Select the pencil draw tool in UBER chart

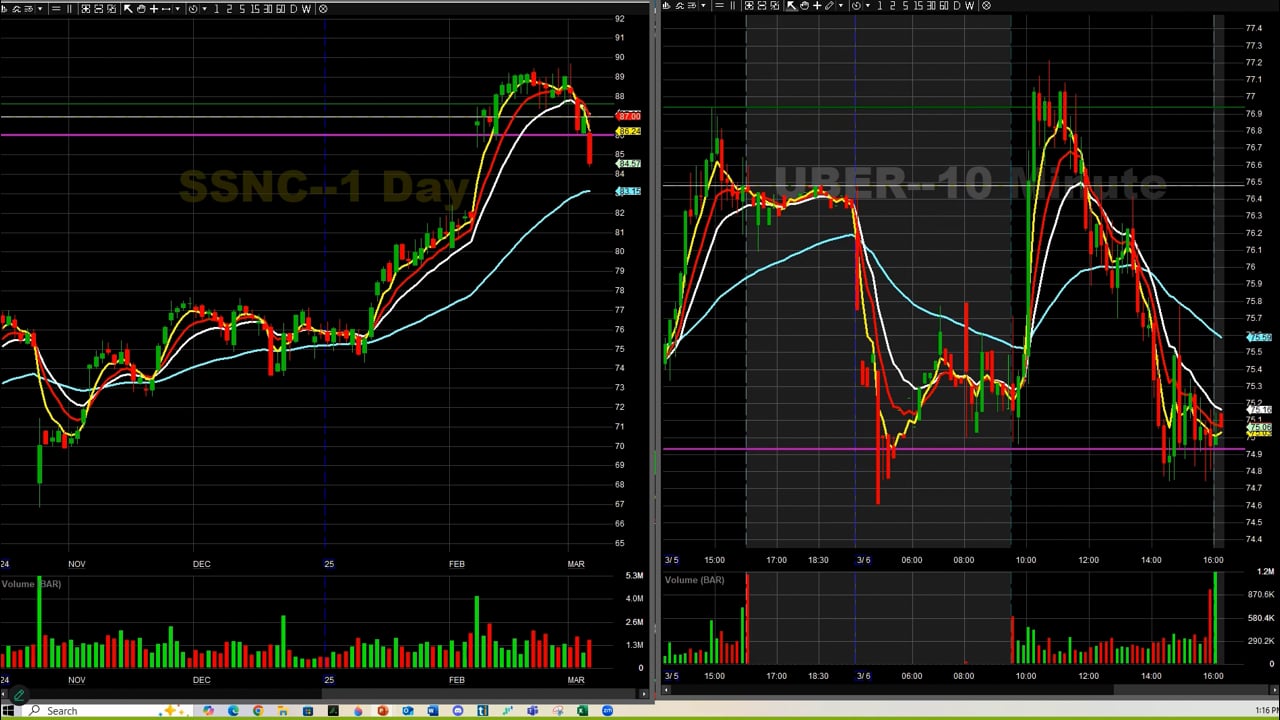(829, 6)
